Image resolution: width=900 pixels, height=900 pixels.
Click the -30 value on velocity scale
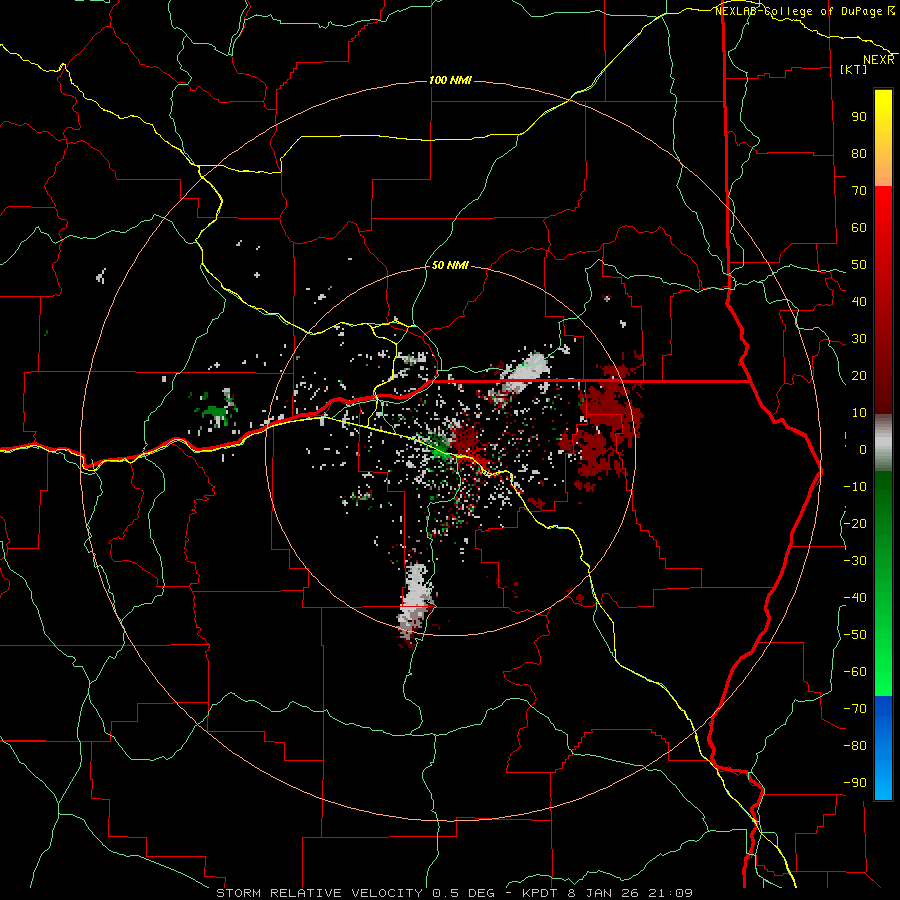point(855,561)
